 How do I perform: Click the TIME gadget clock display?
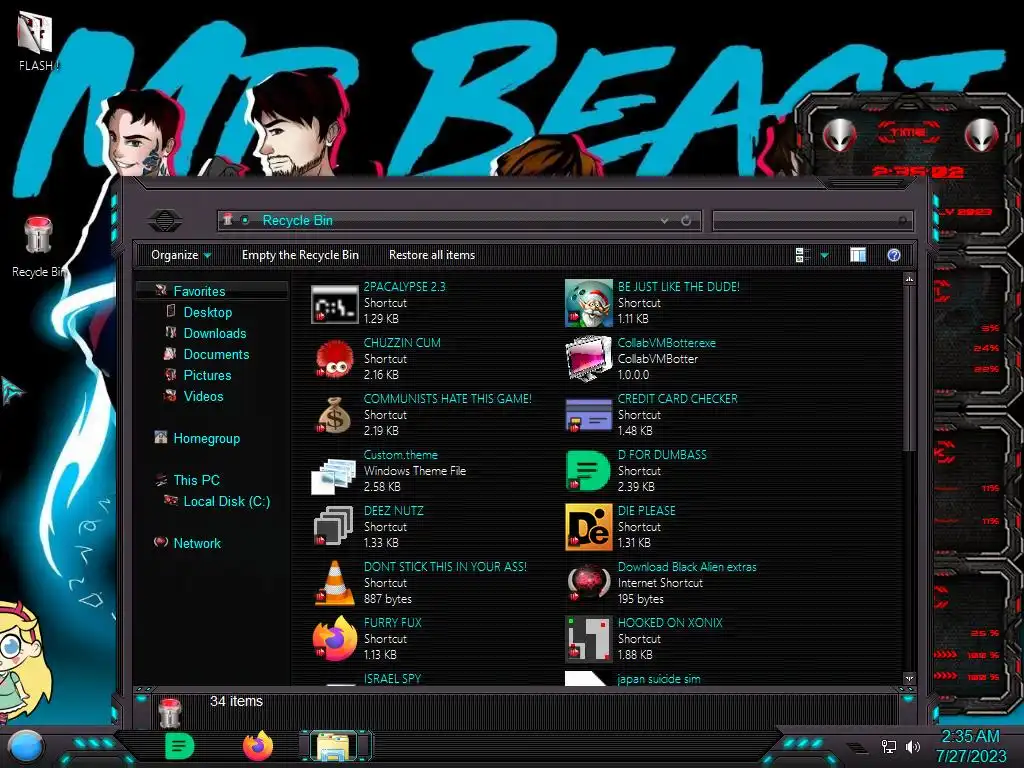click(917, 172)
